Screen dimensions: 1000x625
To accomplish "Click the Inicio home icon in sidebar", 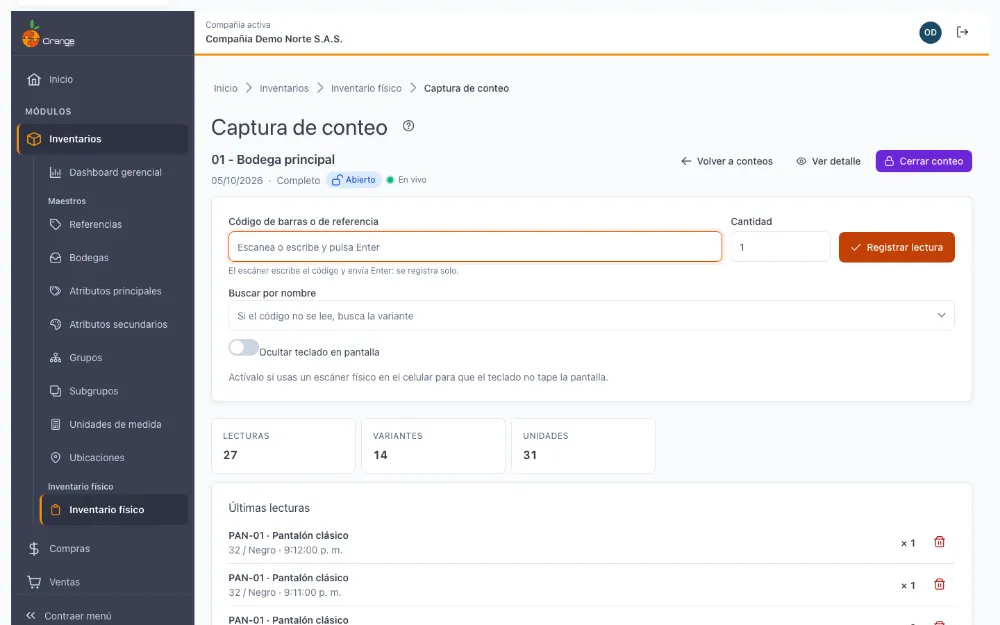I will (34, 80).
